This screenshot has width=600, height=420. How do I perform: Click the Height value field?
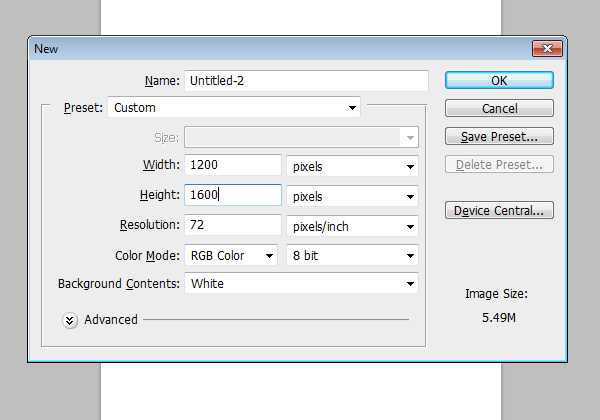pos(232,196)
